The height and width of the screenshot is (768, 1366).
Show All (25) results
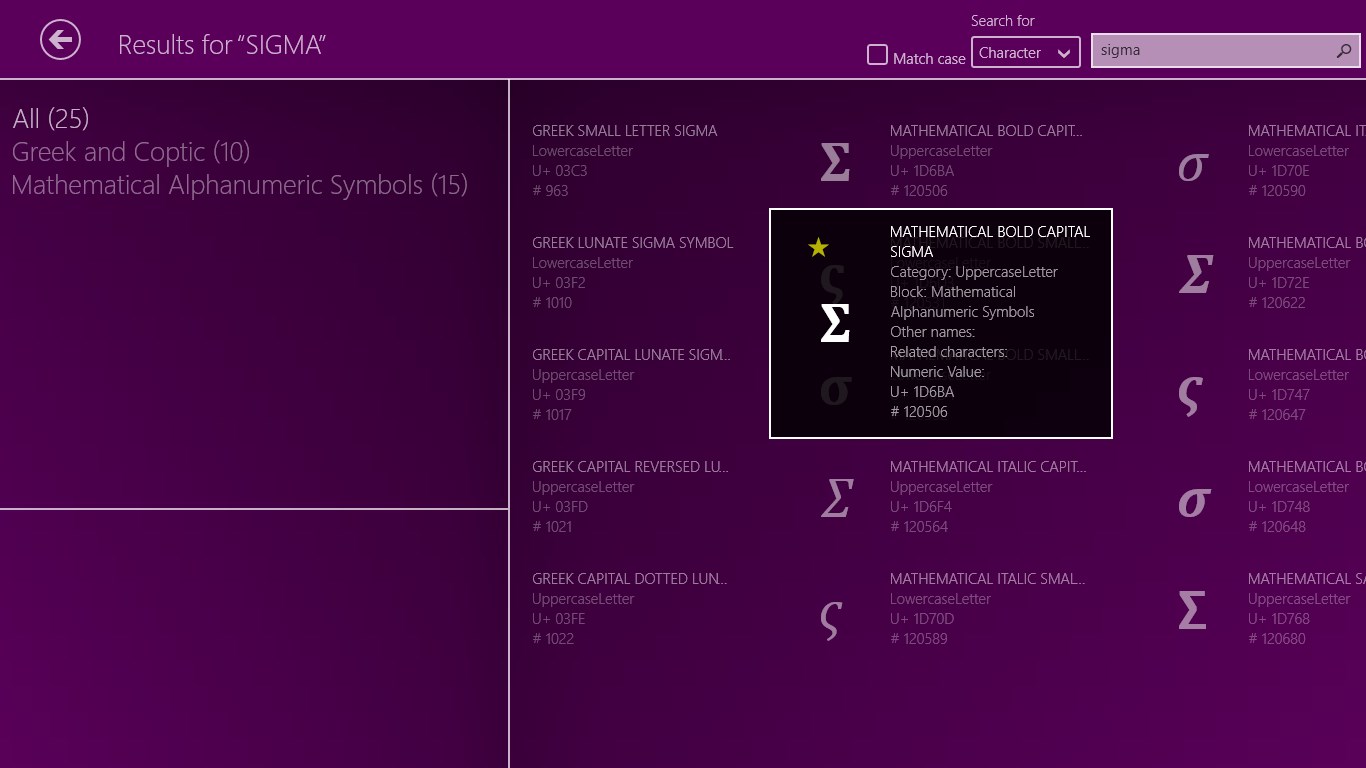[x=51, y=119]
